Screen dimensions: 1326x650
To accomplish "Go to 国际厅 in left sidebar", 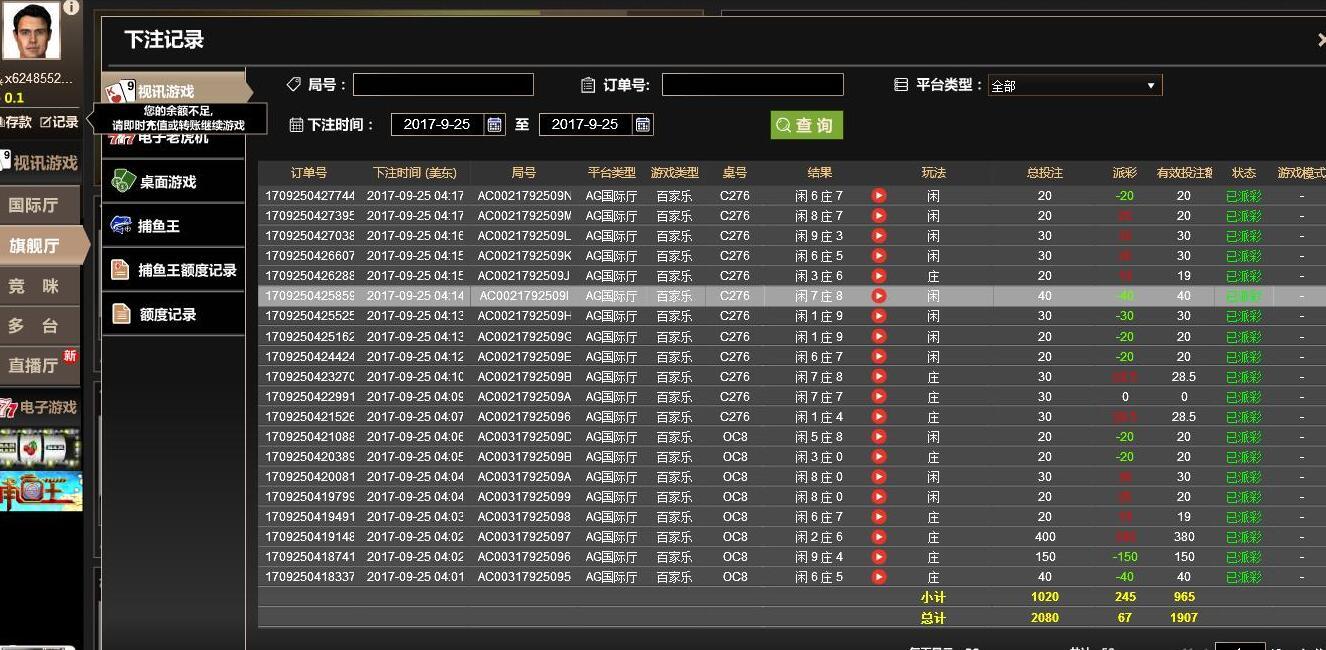I will [x=34, y=205].
